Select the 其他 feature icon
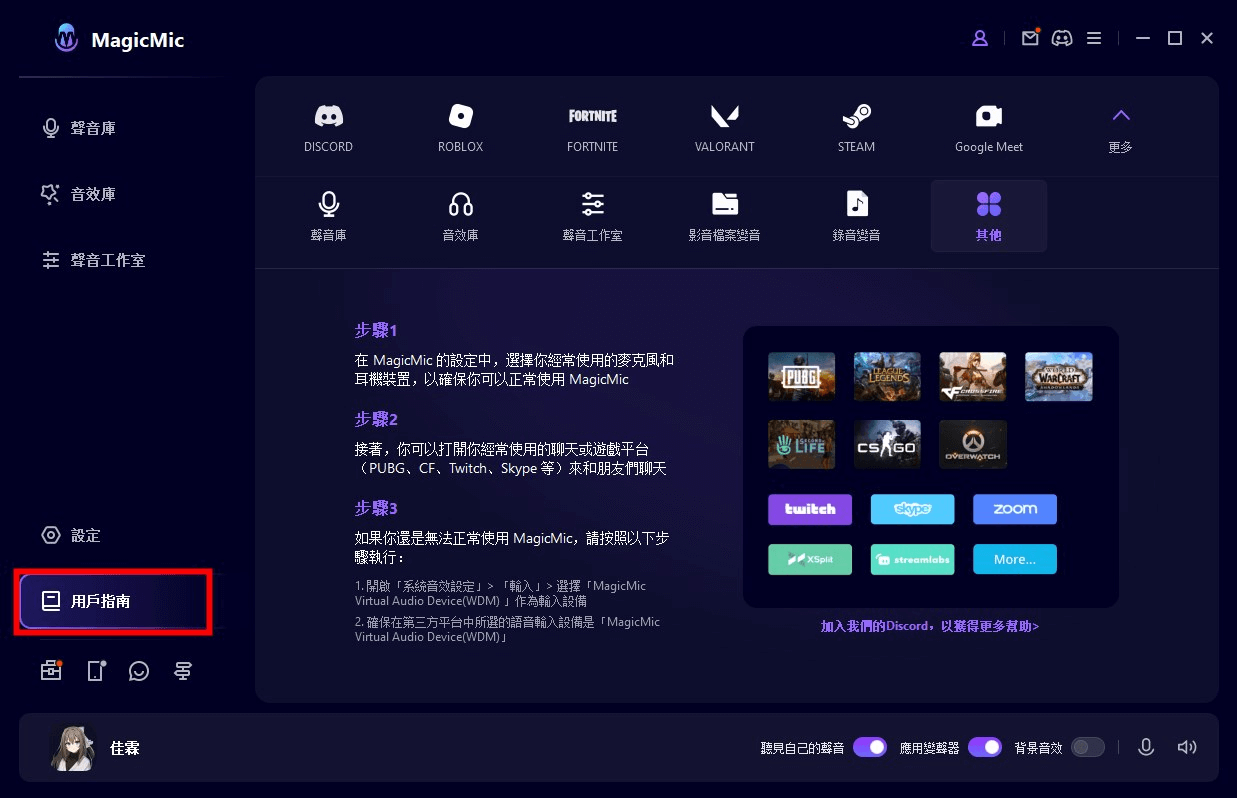The height and width of the screenshot is (798, 1237). [x=988, y=216]
